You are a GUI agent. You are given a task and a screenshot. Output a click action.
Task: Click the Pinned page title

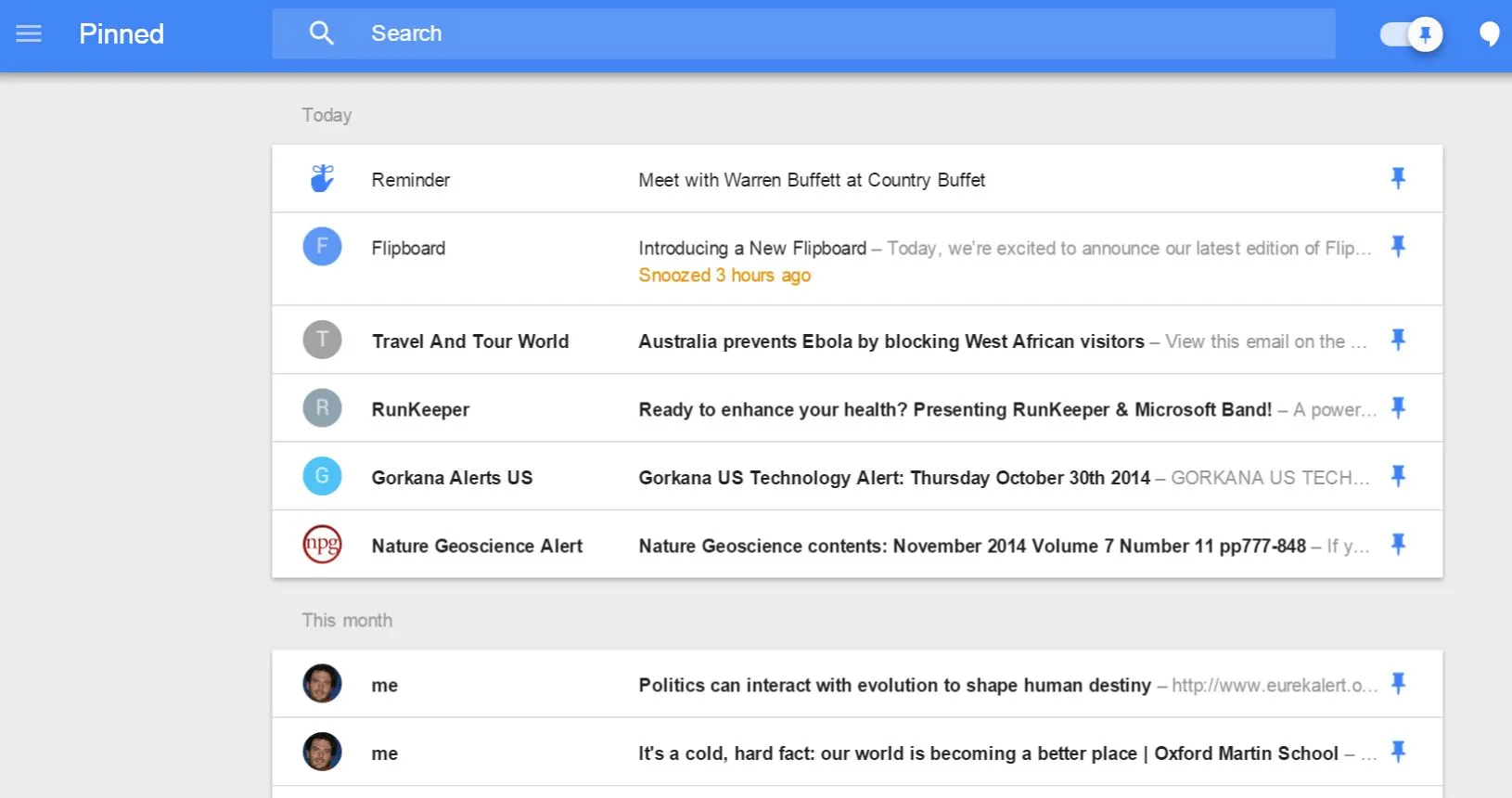tap(122, 33)
